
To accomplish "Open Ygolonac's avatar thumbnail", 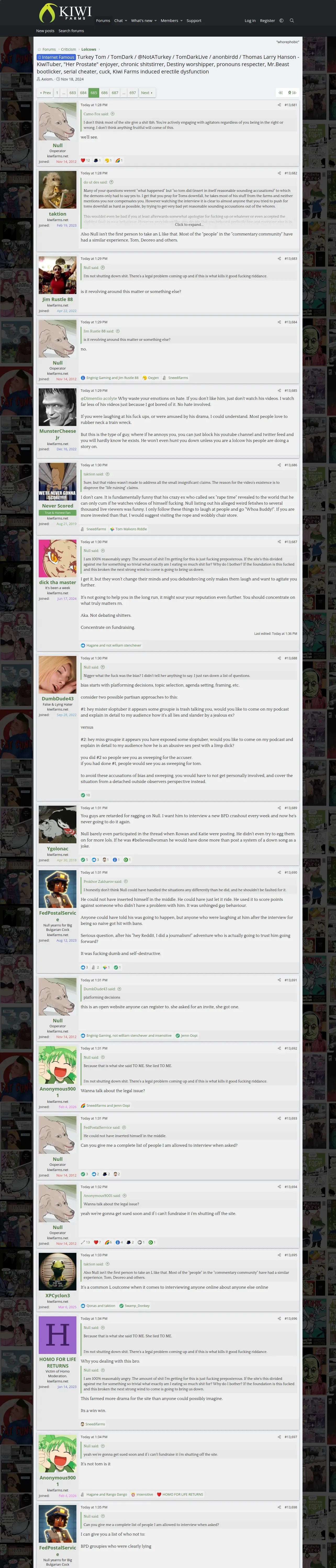I will point(57,825).
